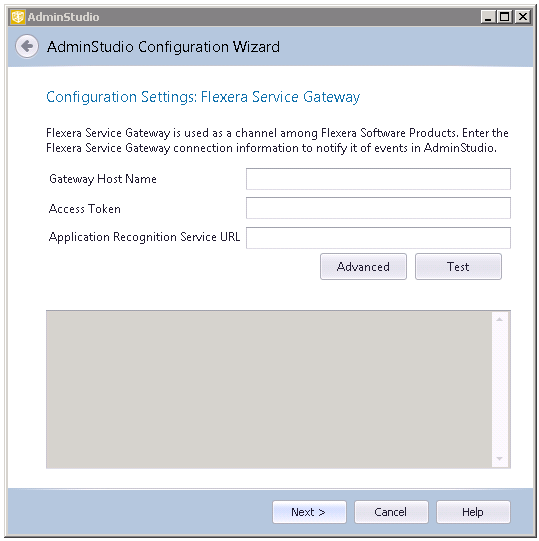The image size is (539, 541).
Task: Minimize the AdminStudio window
Action: point(488,17)
